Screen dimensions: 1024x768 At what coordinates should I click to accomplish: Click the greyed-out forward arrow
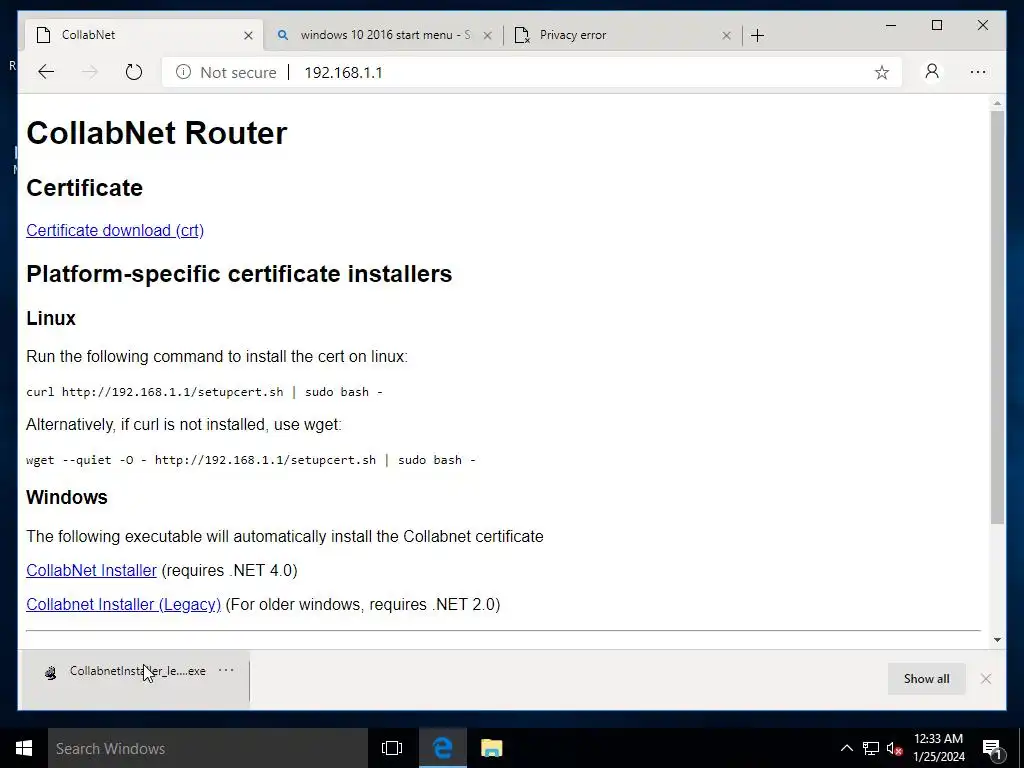[x=90, y=72]
